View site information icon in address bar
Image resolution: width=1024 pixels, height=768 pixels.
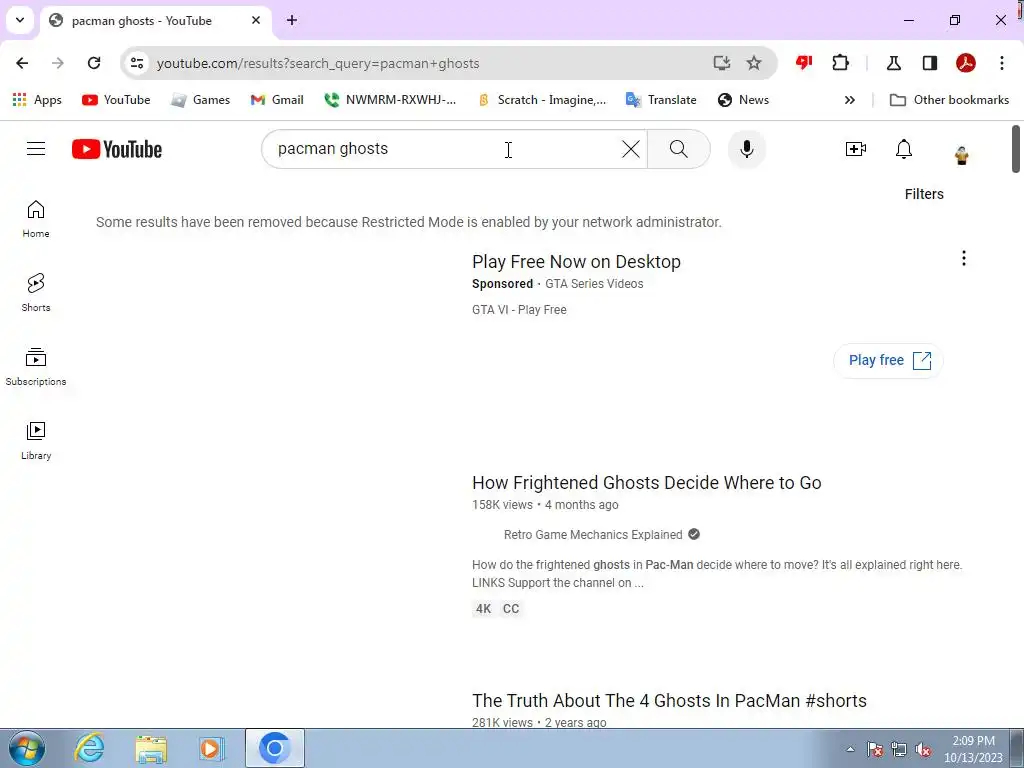(136, 63)
